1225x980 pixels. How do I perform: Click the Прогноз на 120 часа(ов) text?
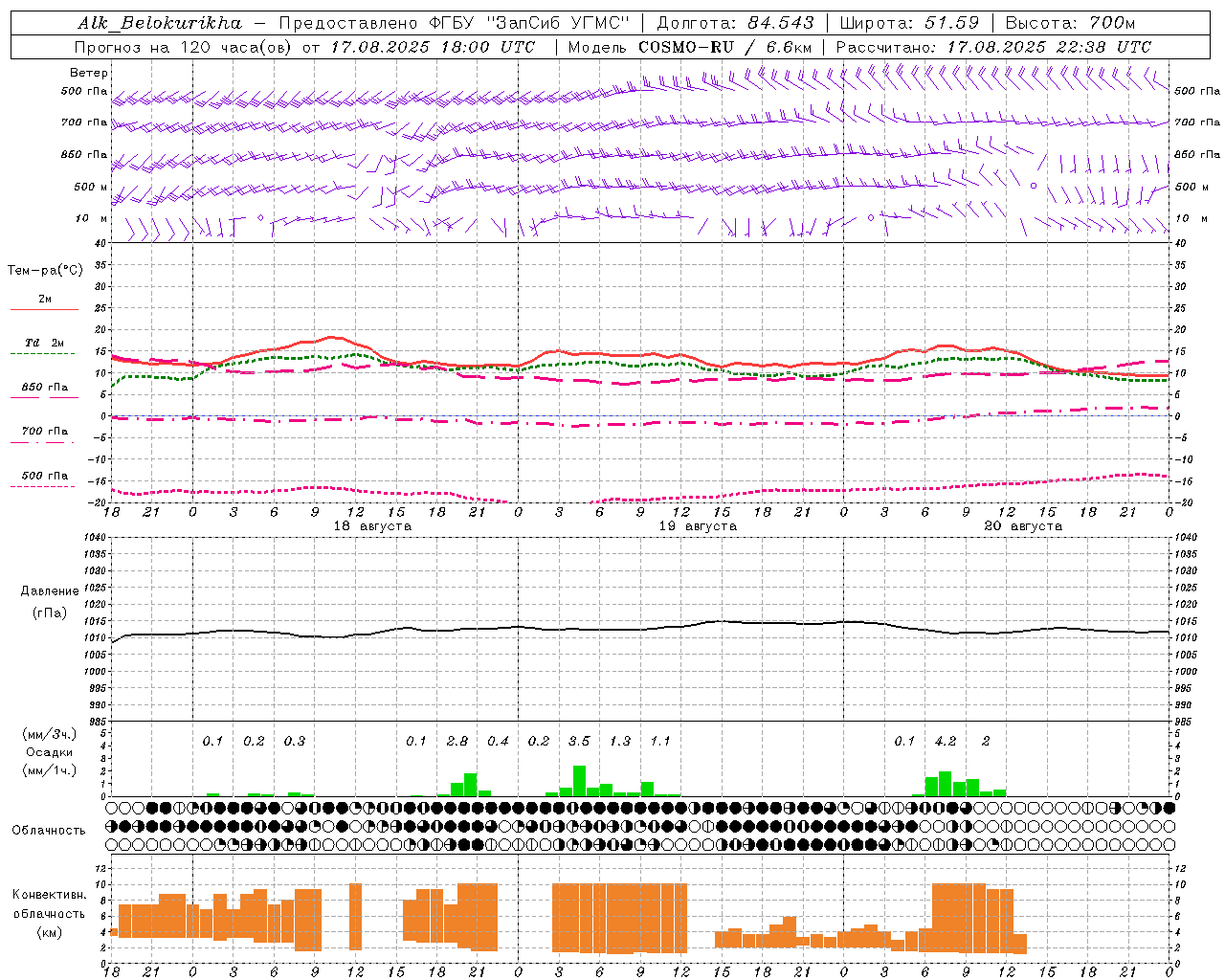184,47
